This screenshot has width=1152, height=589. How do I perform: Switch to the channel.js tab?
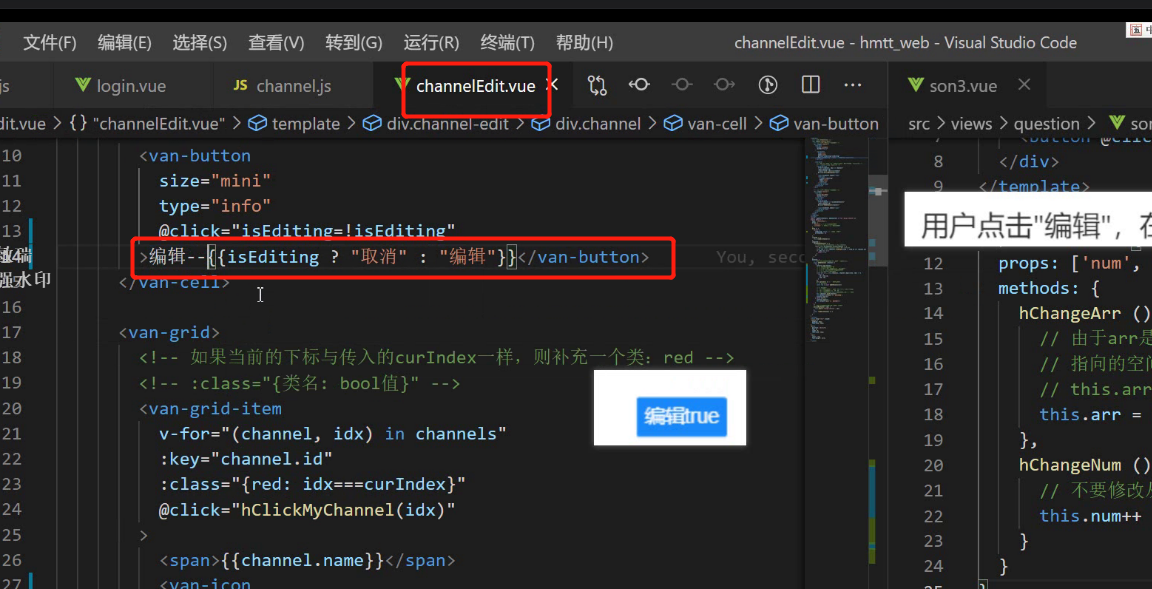tap(282, 86)
